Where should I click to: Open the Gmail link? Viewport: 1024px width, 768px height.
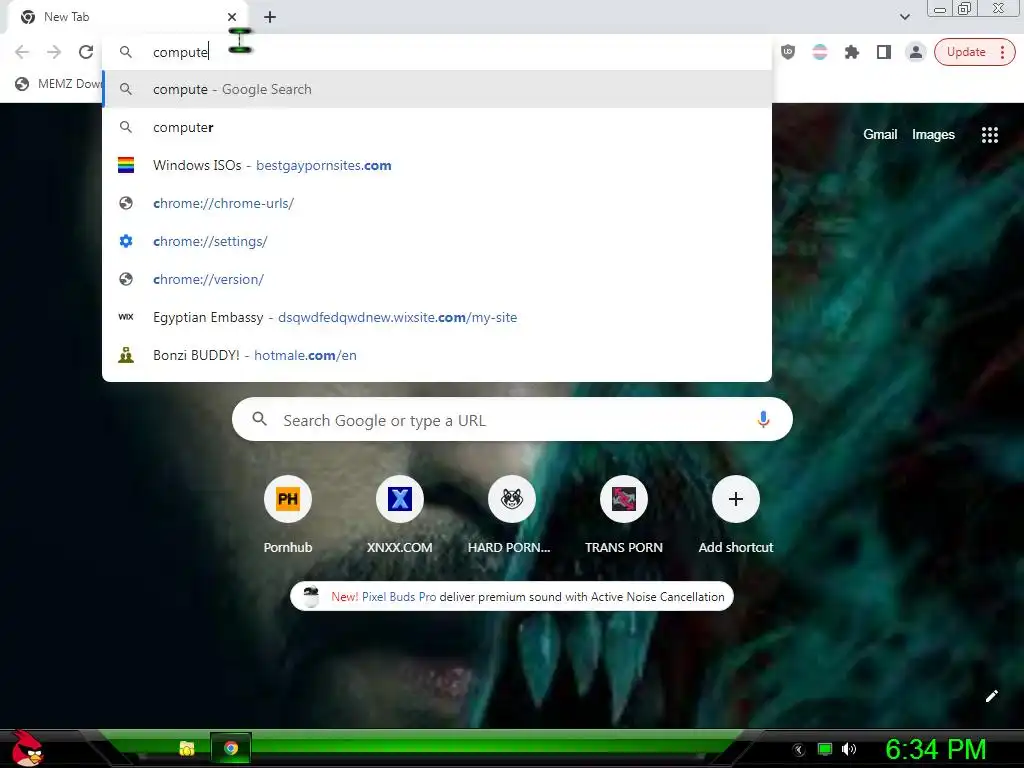pyautogui.click(x=880, y=135)
